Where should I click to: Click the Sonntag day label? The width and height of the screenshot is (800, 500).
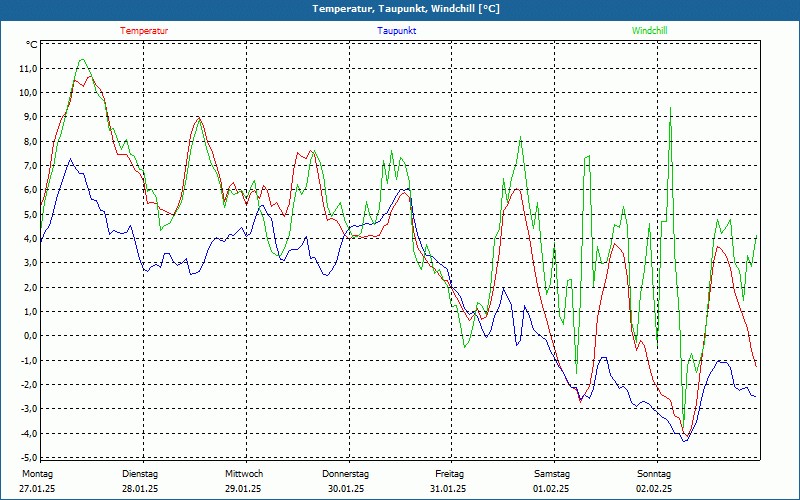(x=654, y=474)
